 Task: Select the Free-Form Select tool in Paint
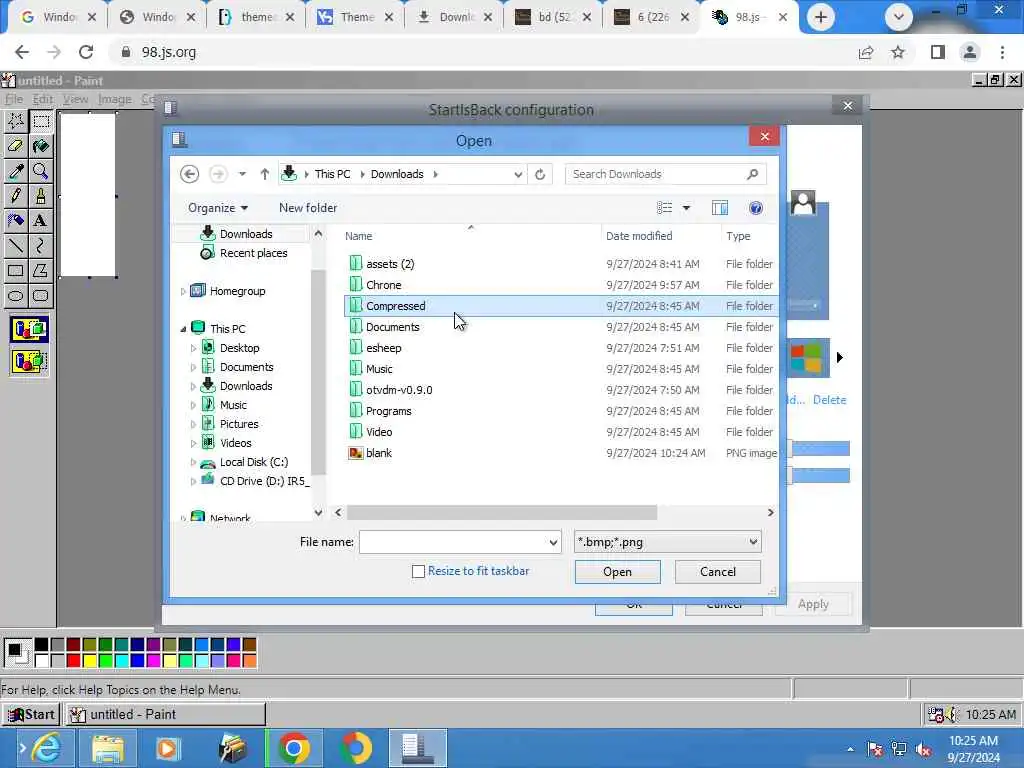point(16,121)
